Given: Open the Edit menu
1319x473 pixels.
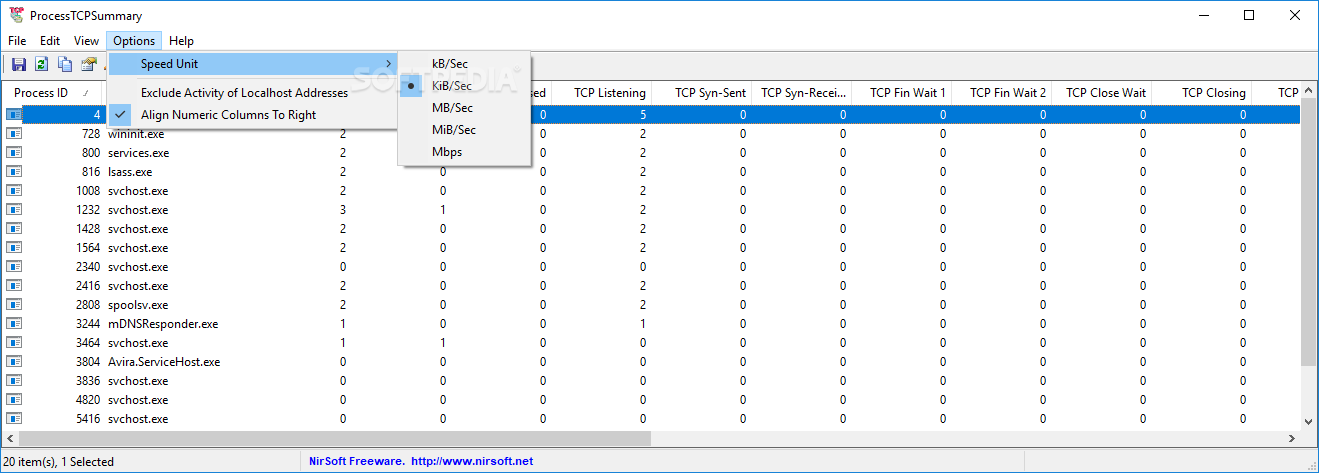Looking at the screenshot, I should [x=50, y=41].
